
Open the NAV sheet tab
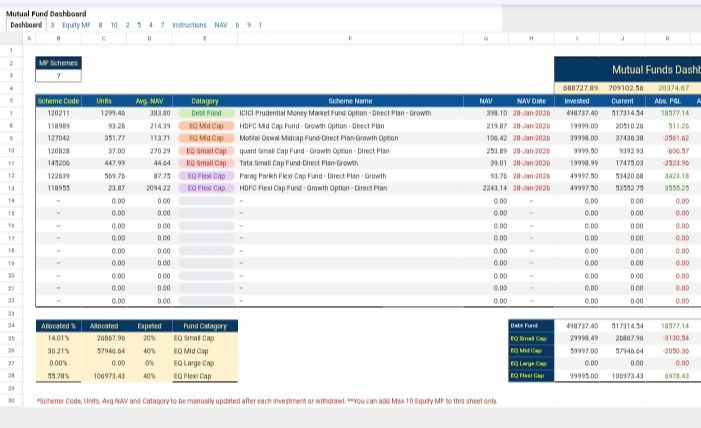click(x=221, y=25)
